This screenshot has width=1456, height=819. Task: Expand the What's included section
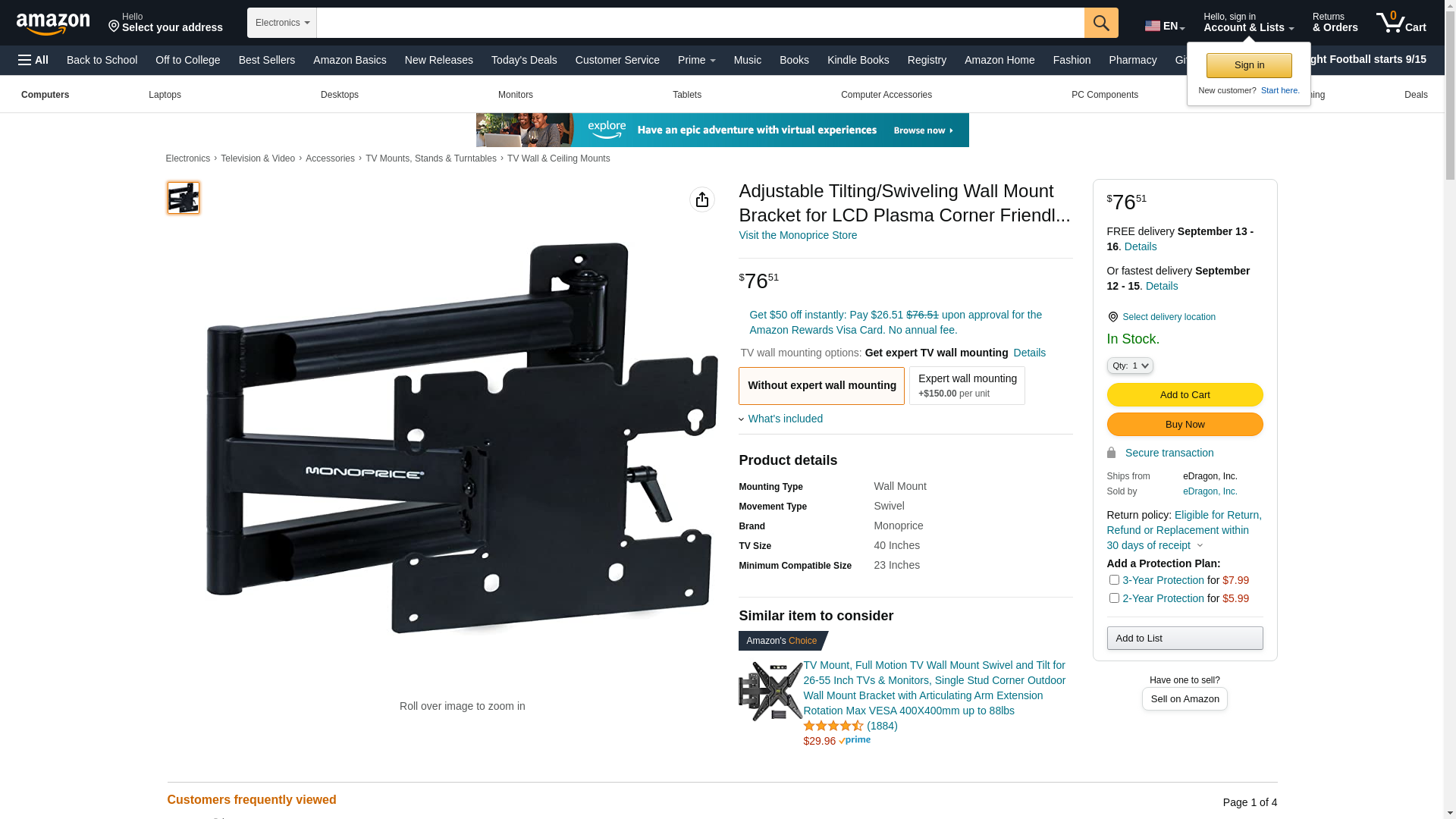781,419
